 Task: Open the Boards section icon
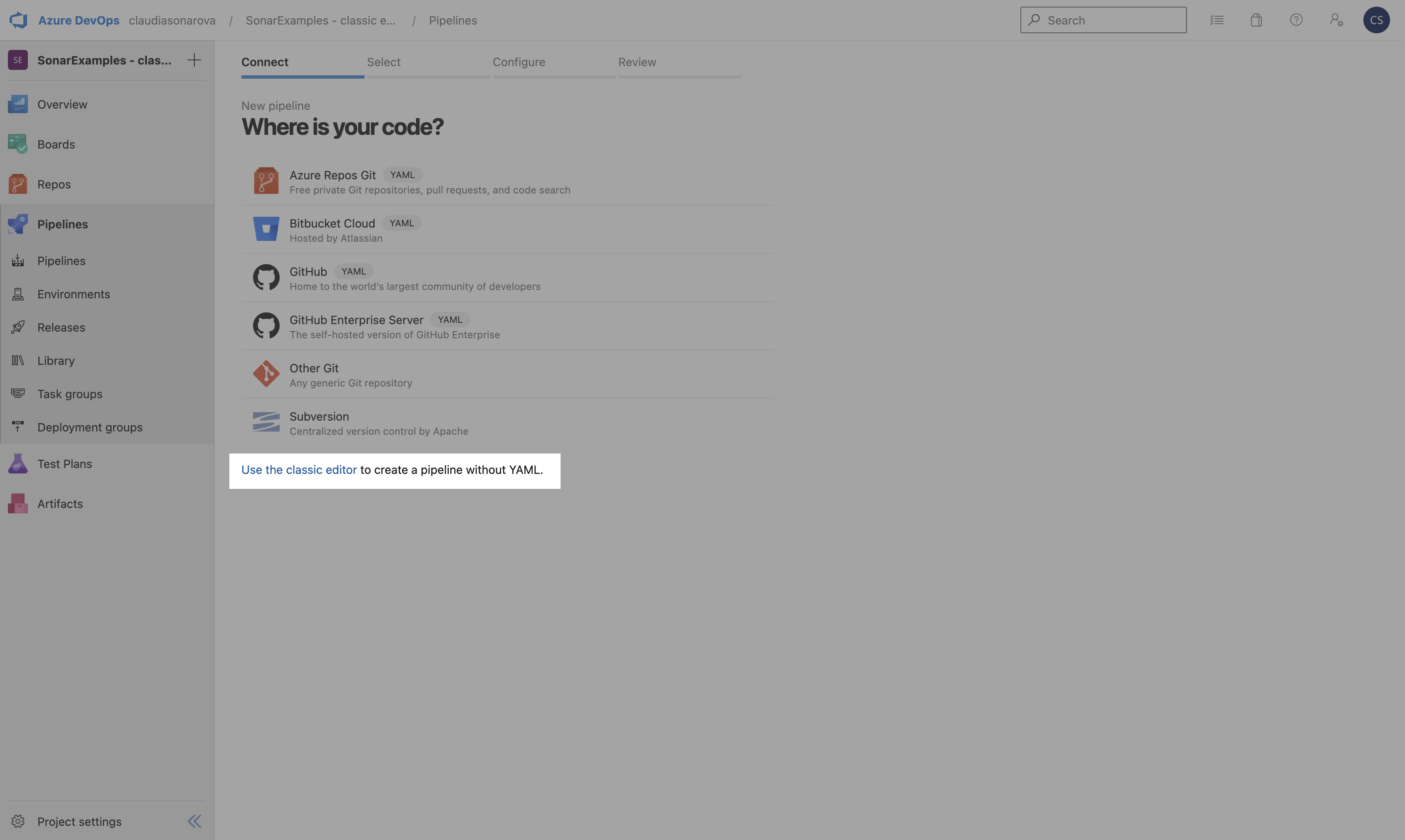[17, 144]
